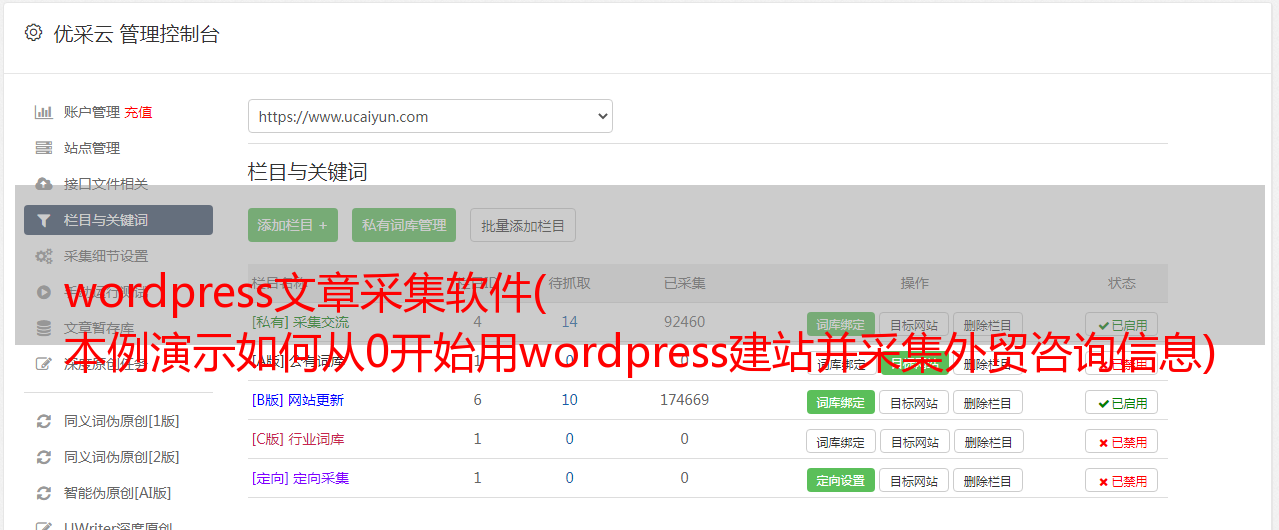Click the server icon for 站点管理

pyautogui.click(x=43, y=148)
